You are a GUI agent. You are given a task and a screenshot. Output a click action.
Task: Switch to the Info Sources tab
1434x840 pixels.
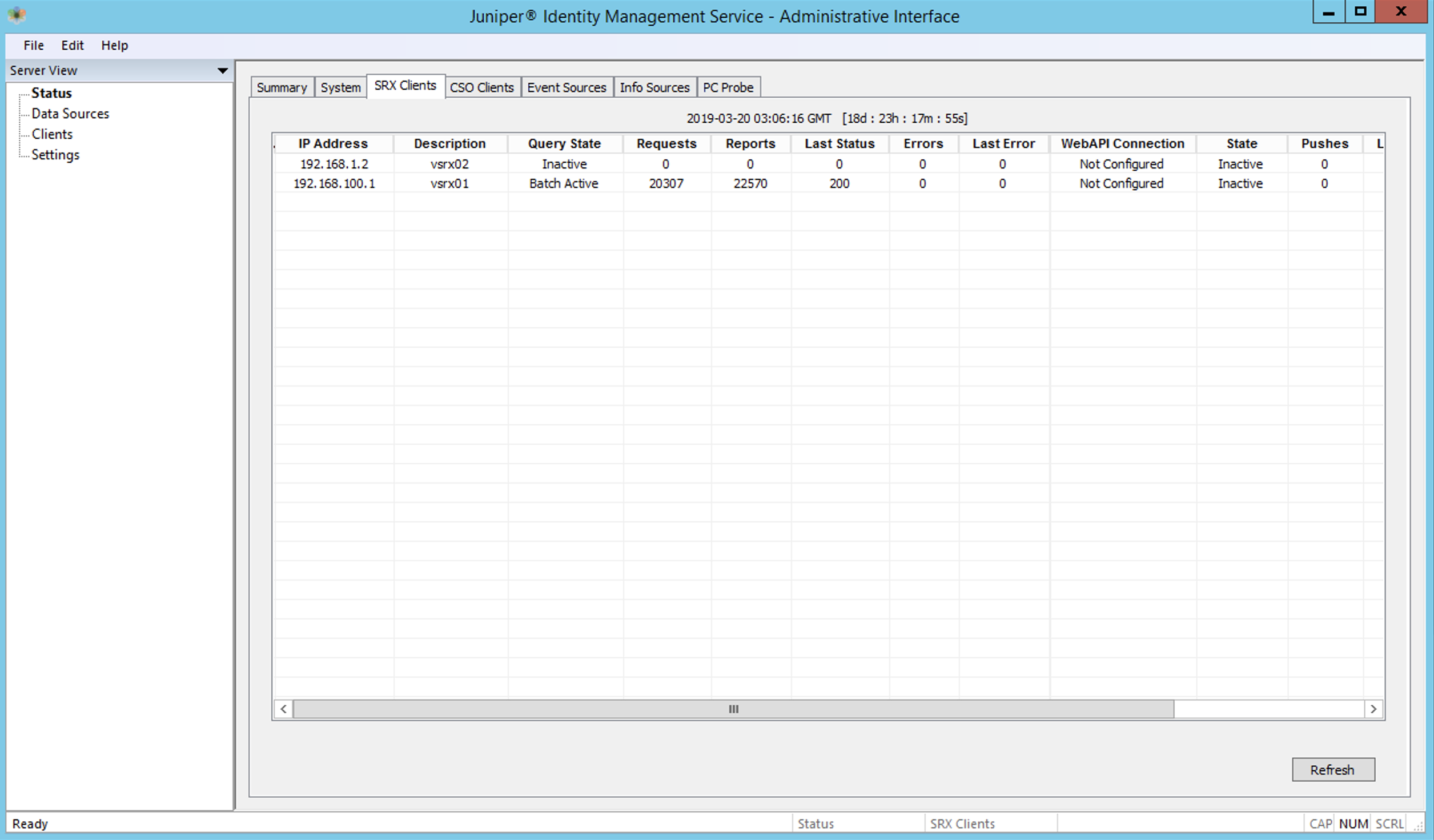655,87
